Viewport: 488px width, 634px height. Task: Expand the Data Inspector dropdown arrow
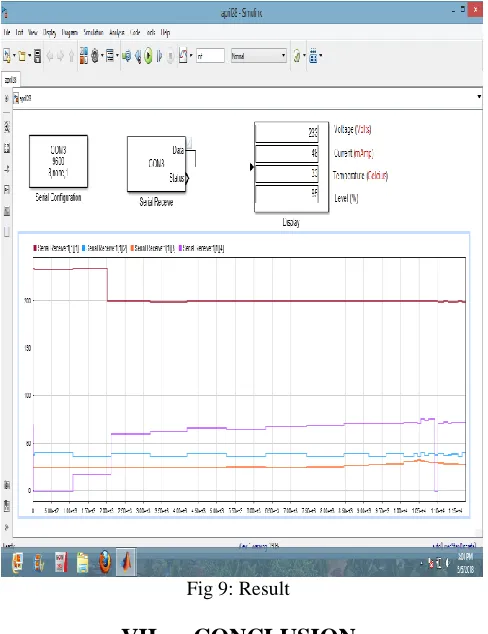click(191, 56)
